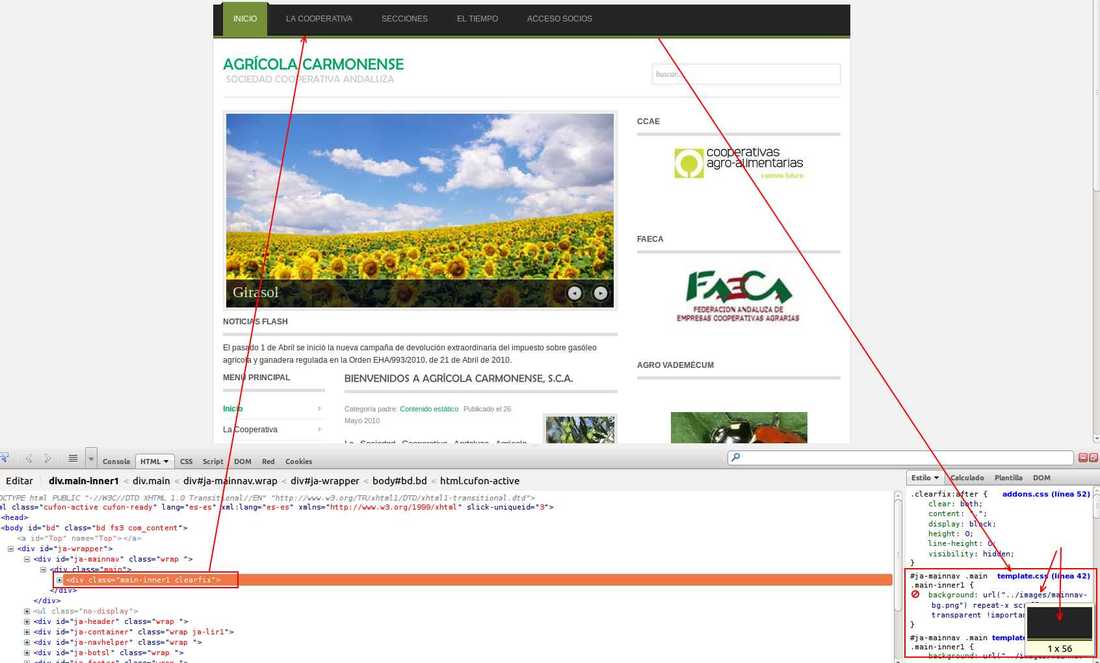Expand the div id ja-navhelper node
1100x663 pixels.
point(27,642)
